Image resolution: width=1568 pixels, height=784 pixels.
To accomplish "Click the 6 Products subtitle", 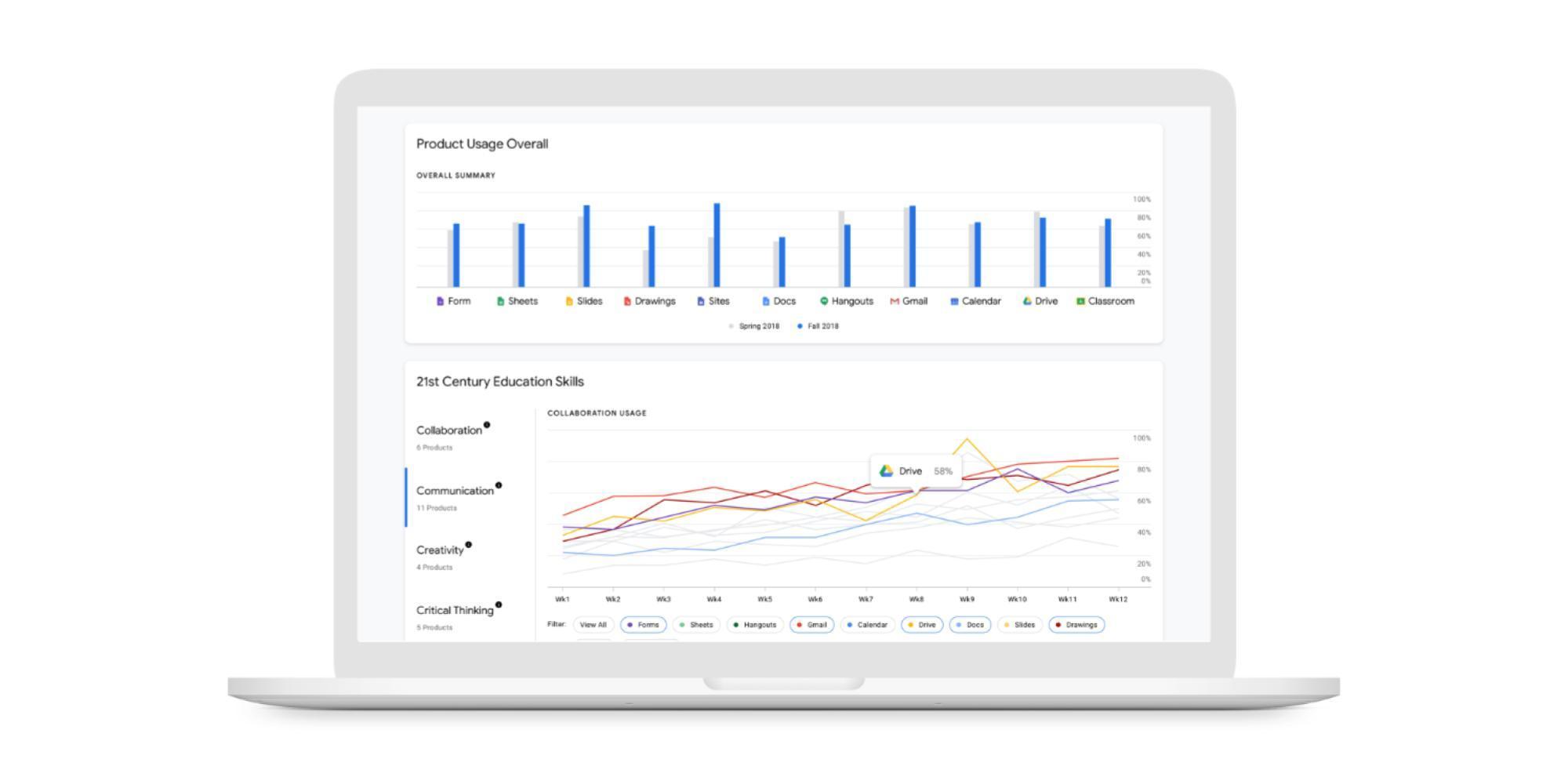I will [434, 448].
